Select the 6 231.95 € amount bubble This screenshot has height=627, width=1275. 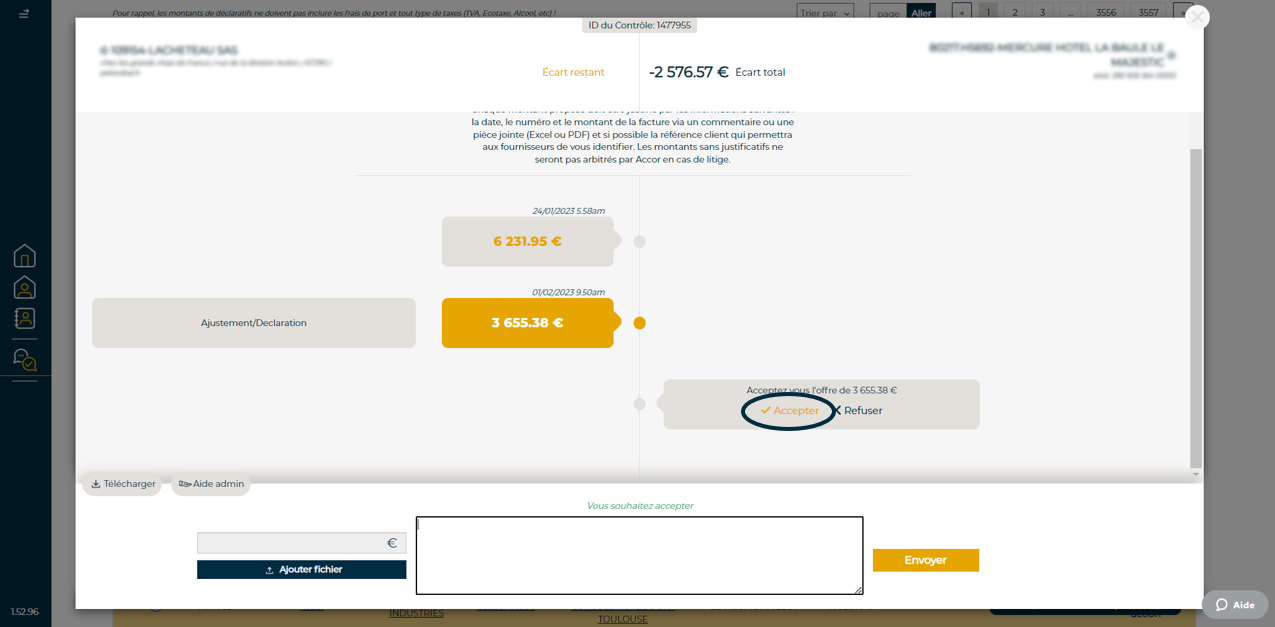[x=528, y=242]
